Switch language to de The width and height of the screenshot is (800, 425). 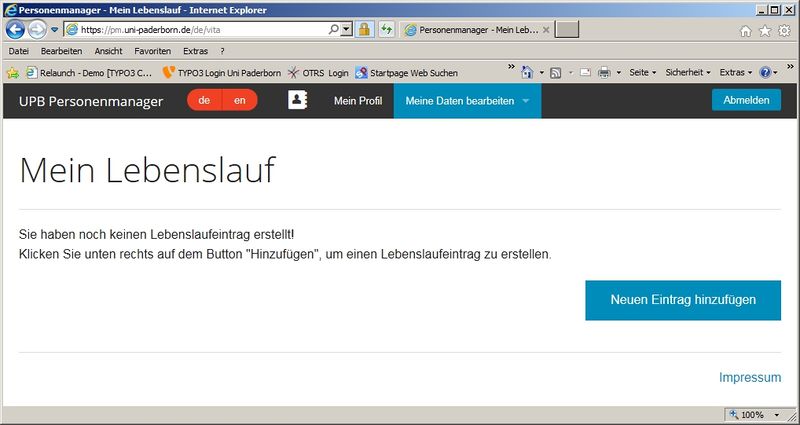coord(204,100)
